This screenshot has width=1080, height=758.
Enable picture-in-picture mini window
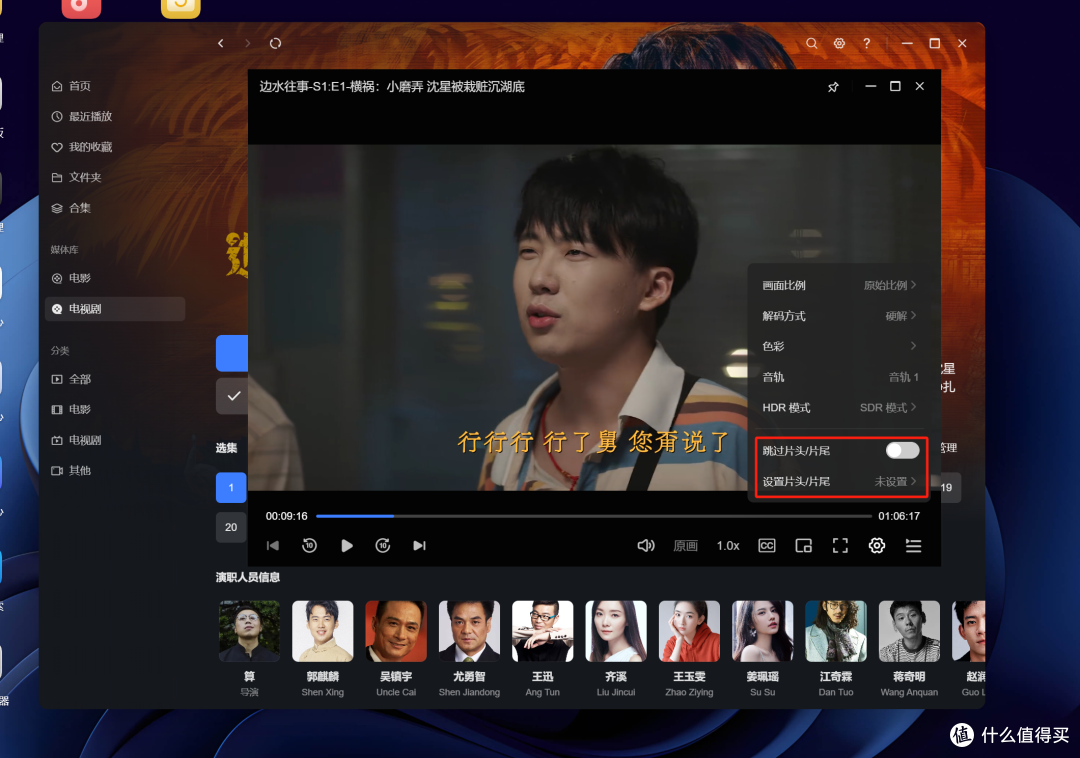click(x=803, y=545)
